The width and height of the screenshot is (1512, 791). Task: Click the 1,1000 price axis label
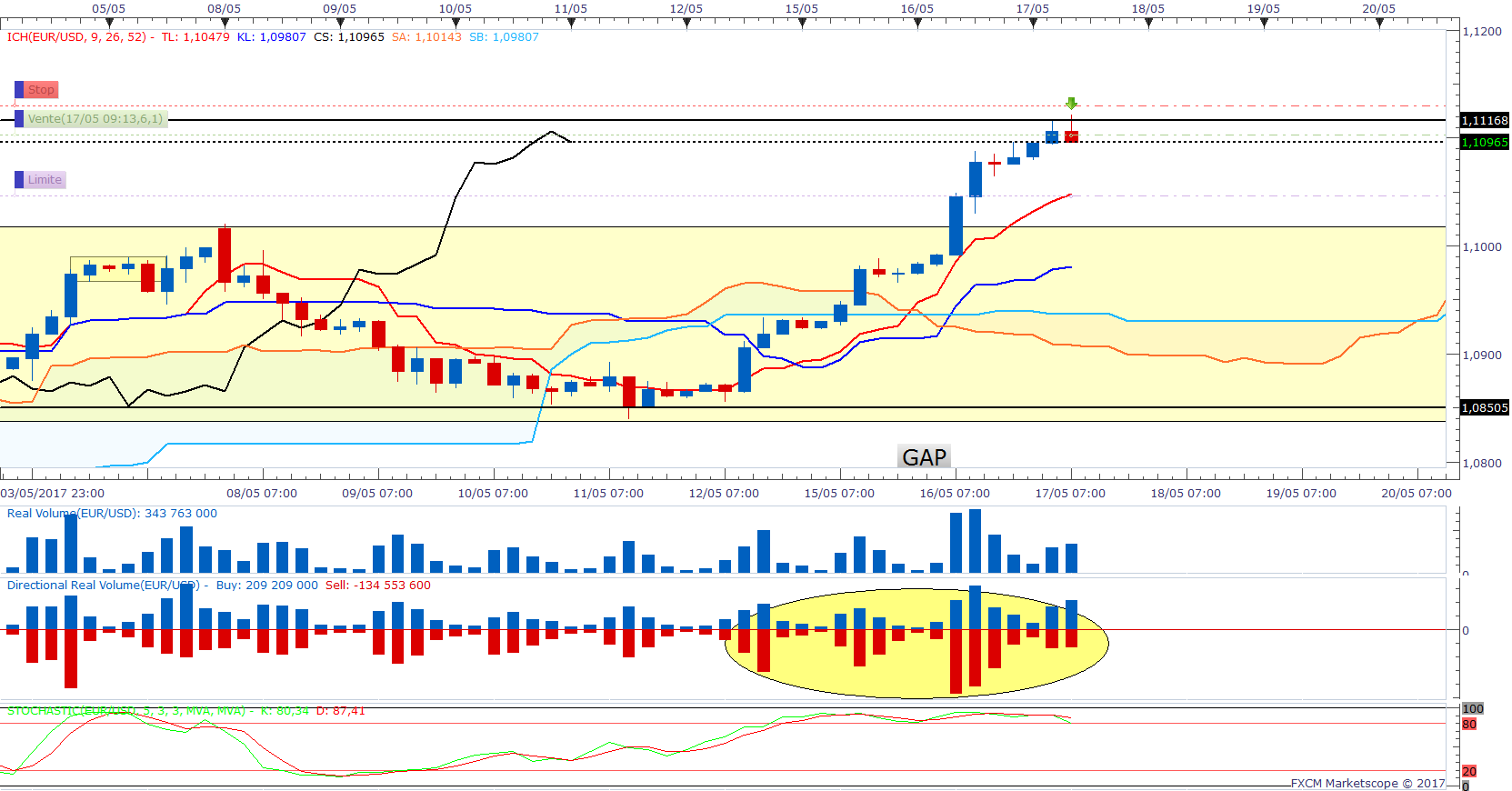click(1482, 246)
